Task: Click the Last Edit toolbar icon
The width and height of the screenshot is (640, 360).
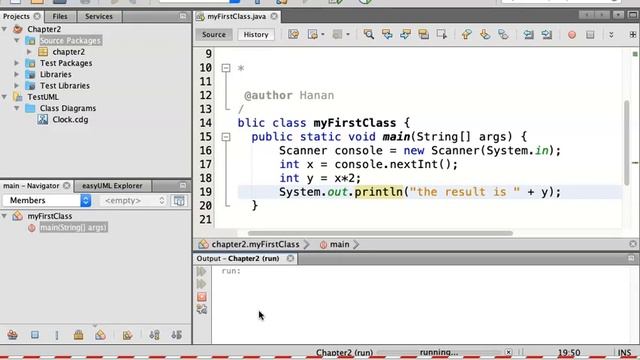Action: pyautogui.click(x=293, y=34)
